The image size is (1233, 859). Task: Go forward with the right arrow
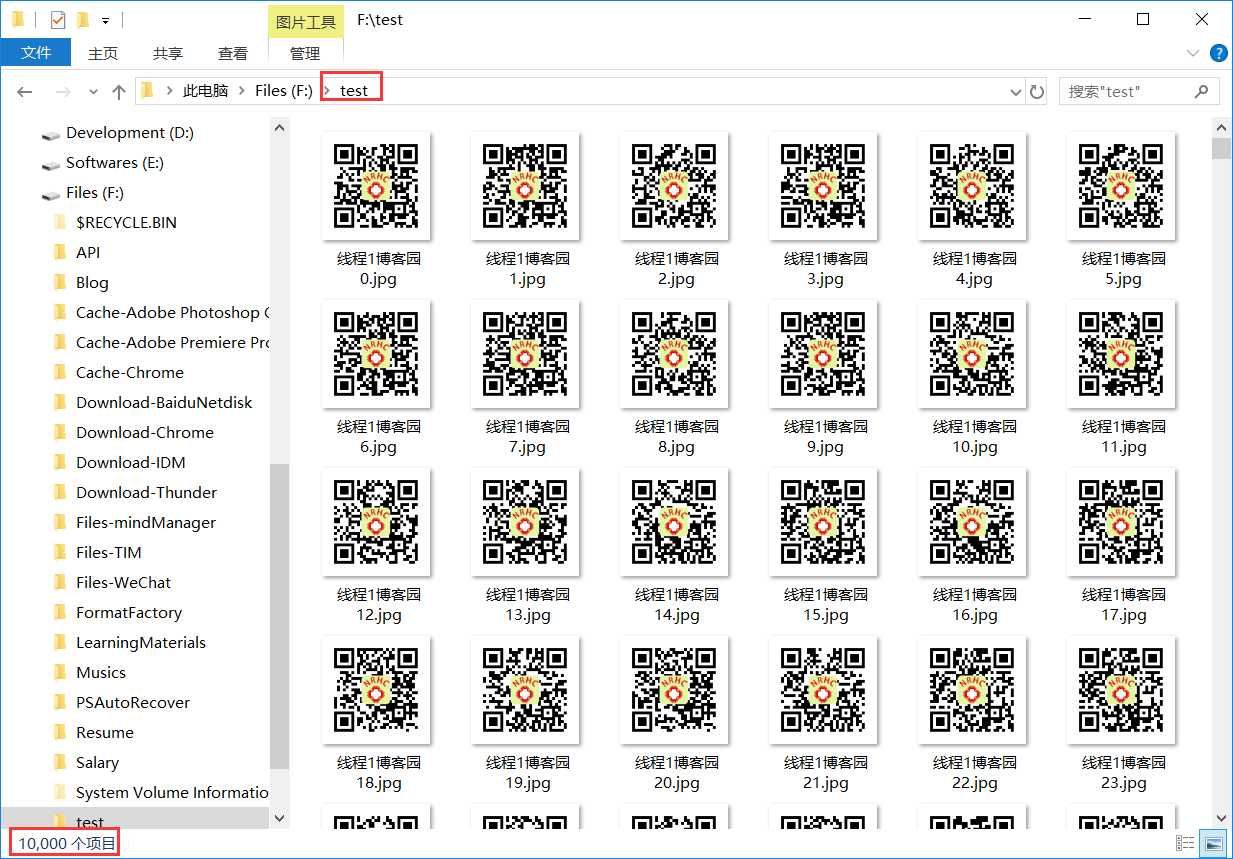tap(62, 91)
